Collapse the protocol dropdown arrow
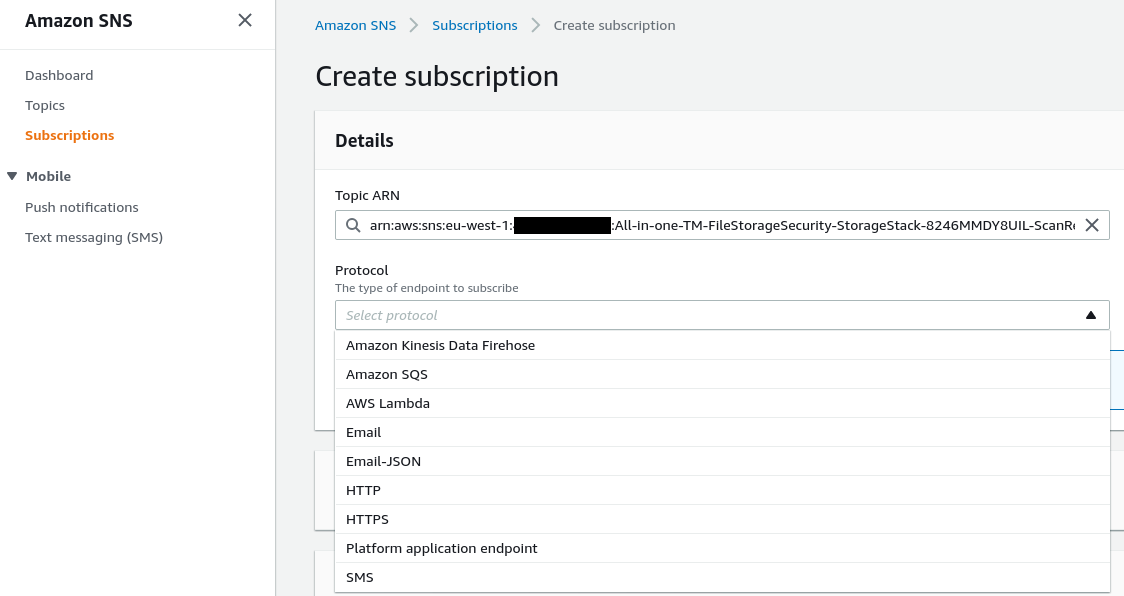The image size is (1124, 596). pos(1091,315)
